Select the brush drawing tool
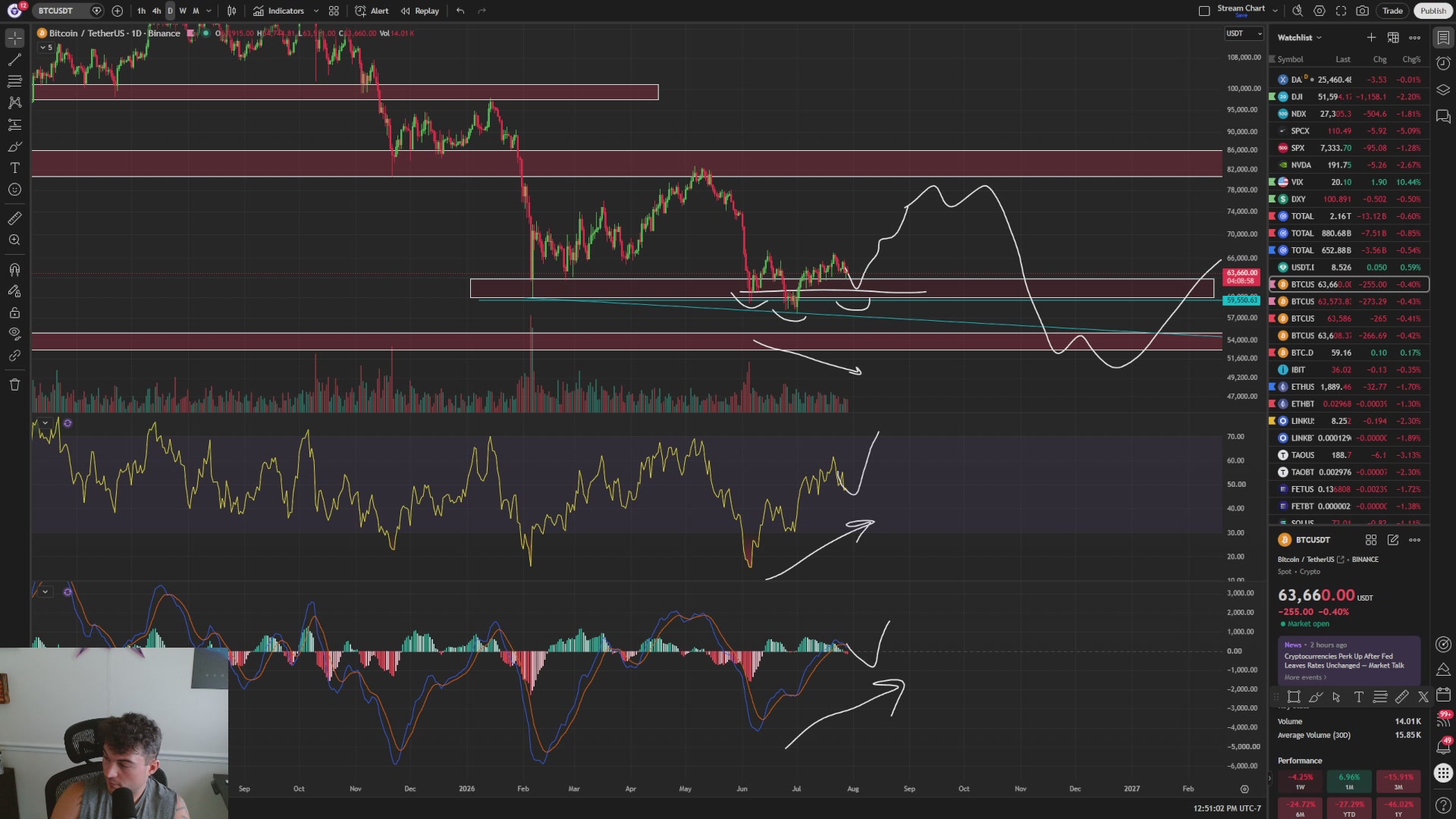 pyautogui.click(x=14, y=146)
